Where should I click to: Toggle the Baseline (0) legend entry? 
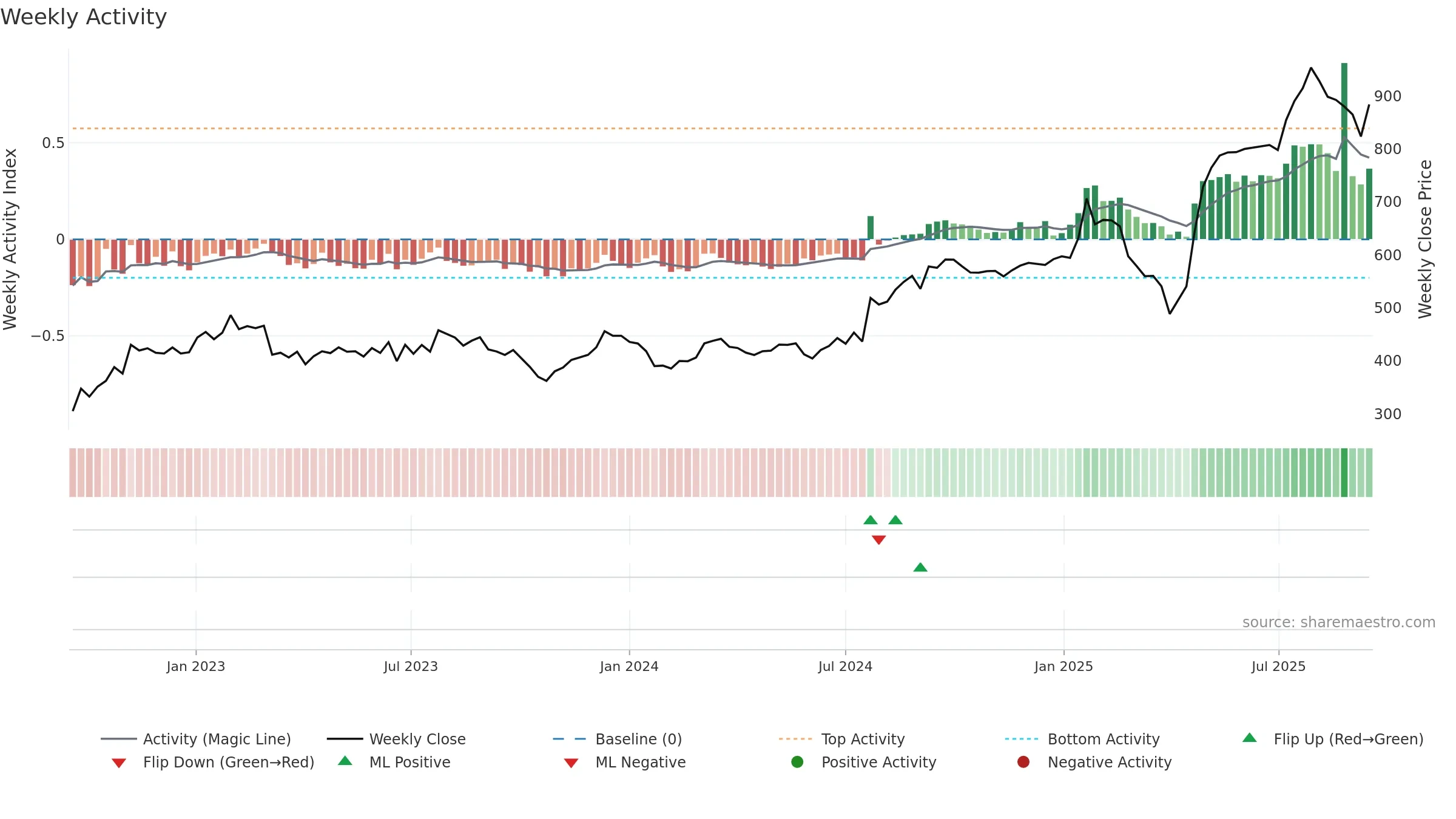pos(618,739)
